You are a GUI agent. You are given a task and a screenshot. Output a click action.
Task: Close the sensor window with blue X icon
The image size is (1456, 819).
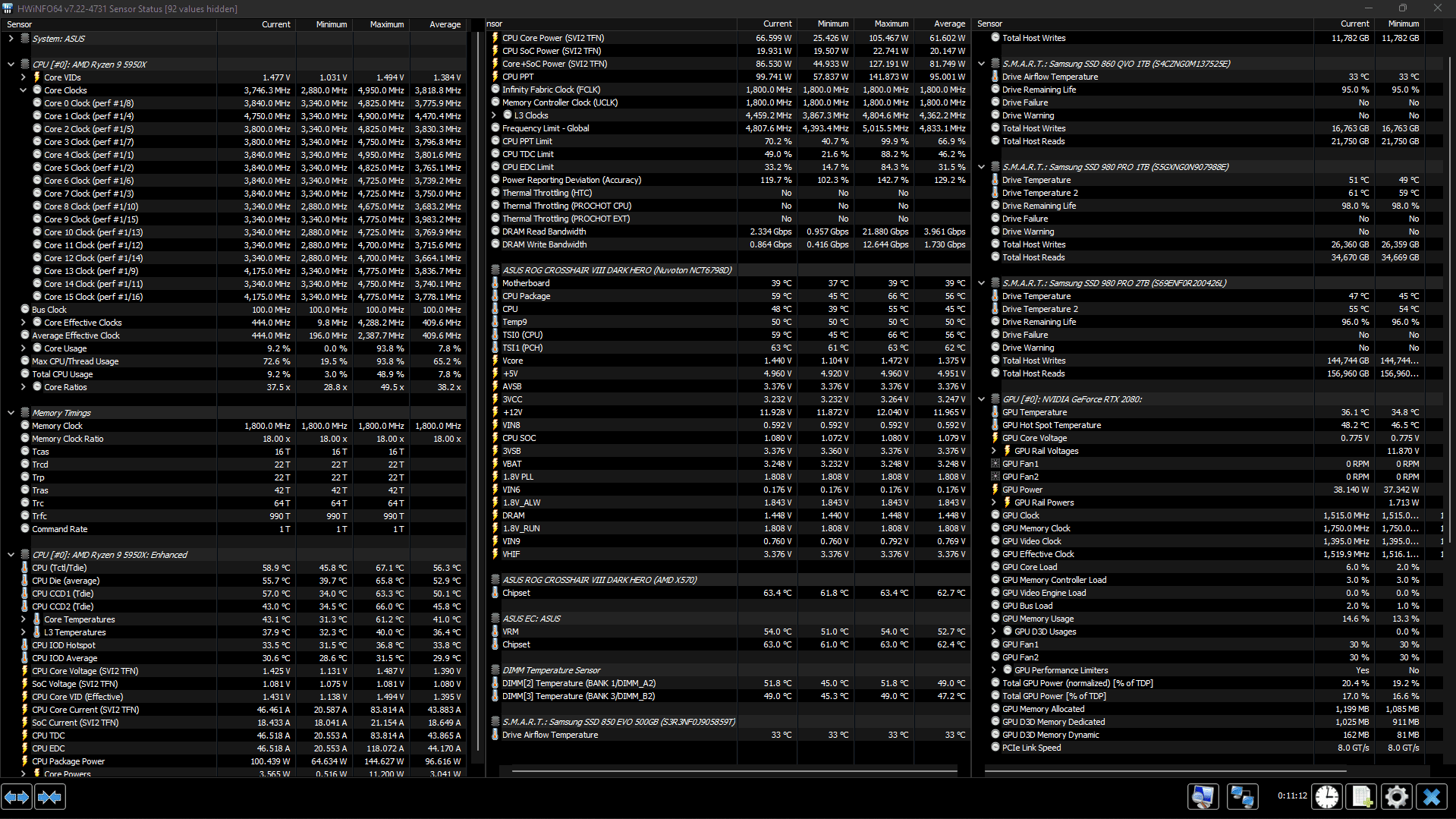[x=1432, y=796]
